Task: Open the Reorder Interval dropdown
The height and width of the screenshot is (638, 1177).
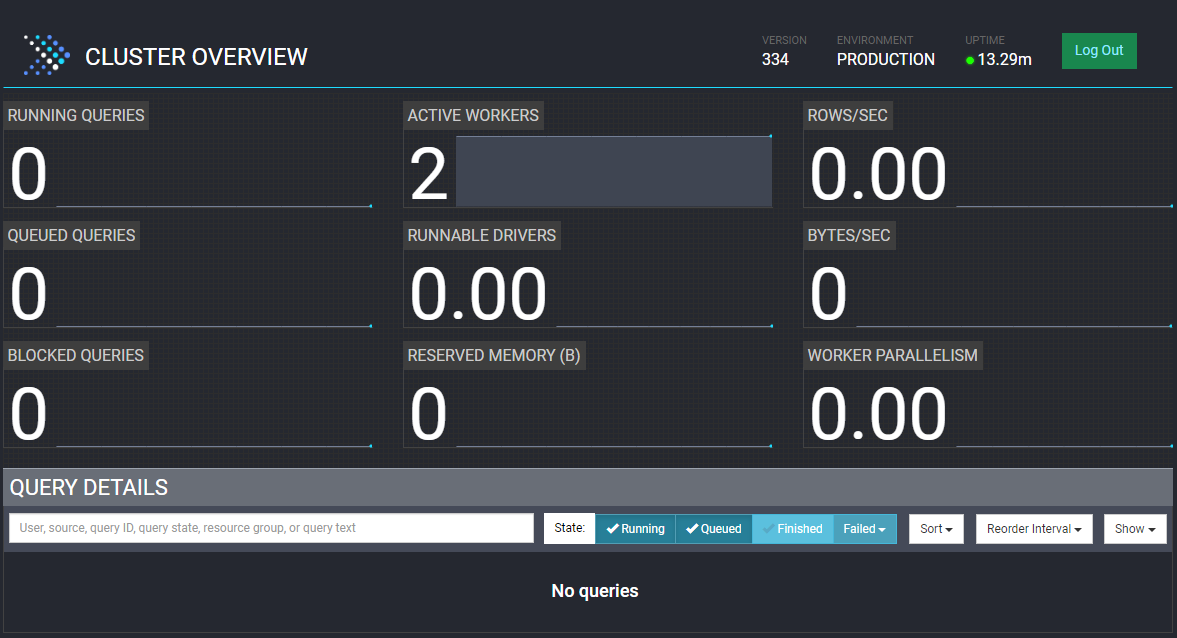Action: (1033, 528)
